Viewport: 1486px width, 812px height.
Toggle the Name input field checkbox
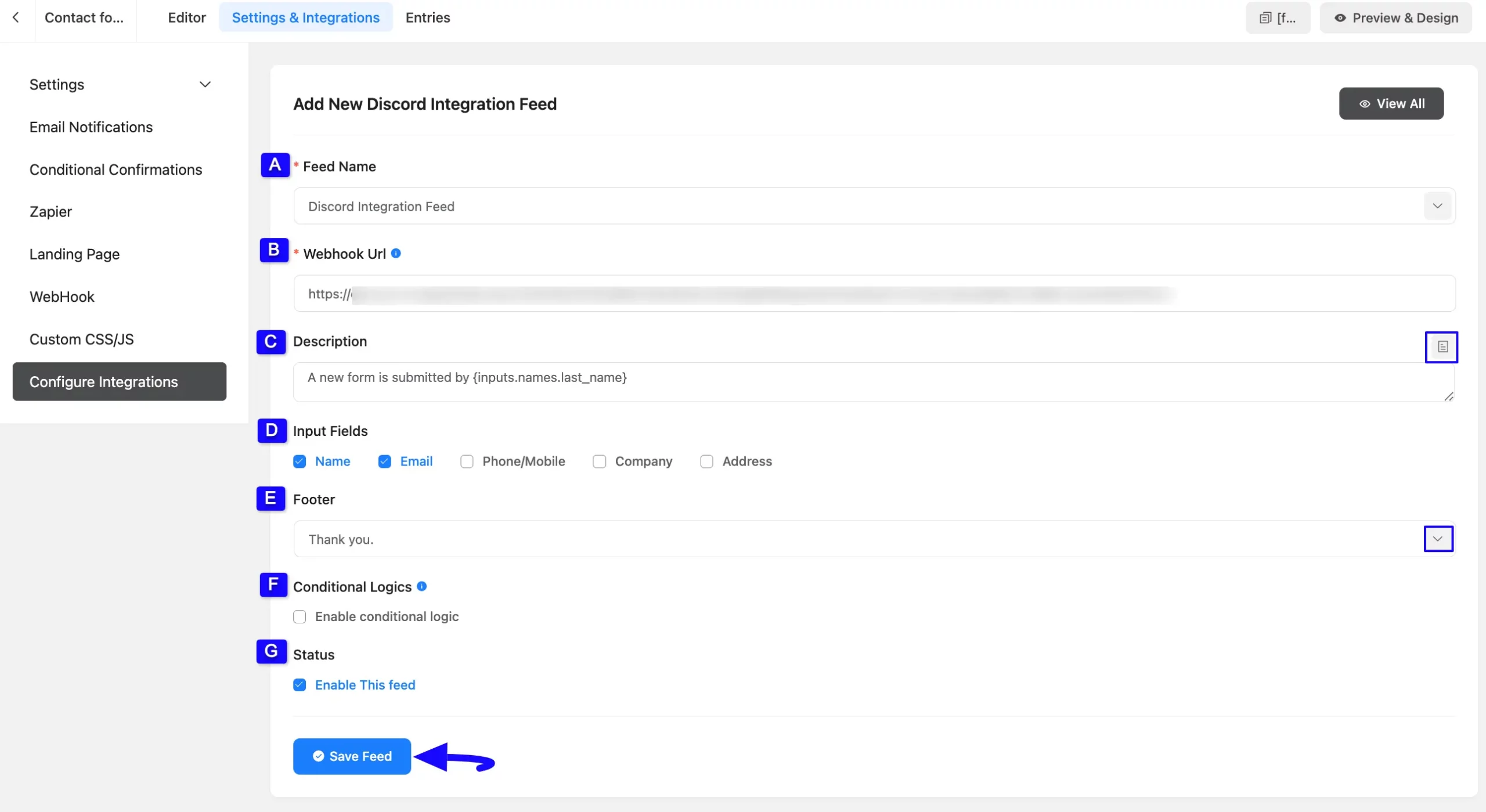point(300,461)
